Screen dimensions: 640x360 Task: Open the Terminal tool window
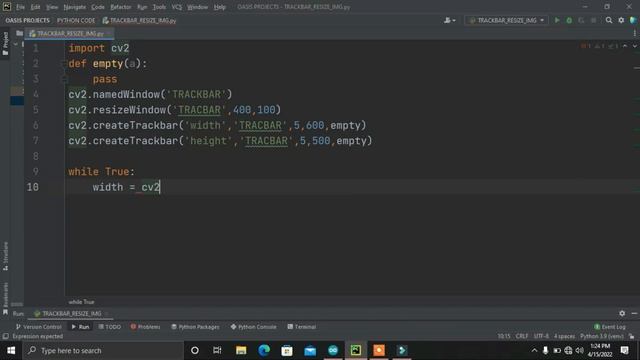tap(302, 327)
